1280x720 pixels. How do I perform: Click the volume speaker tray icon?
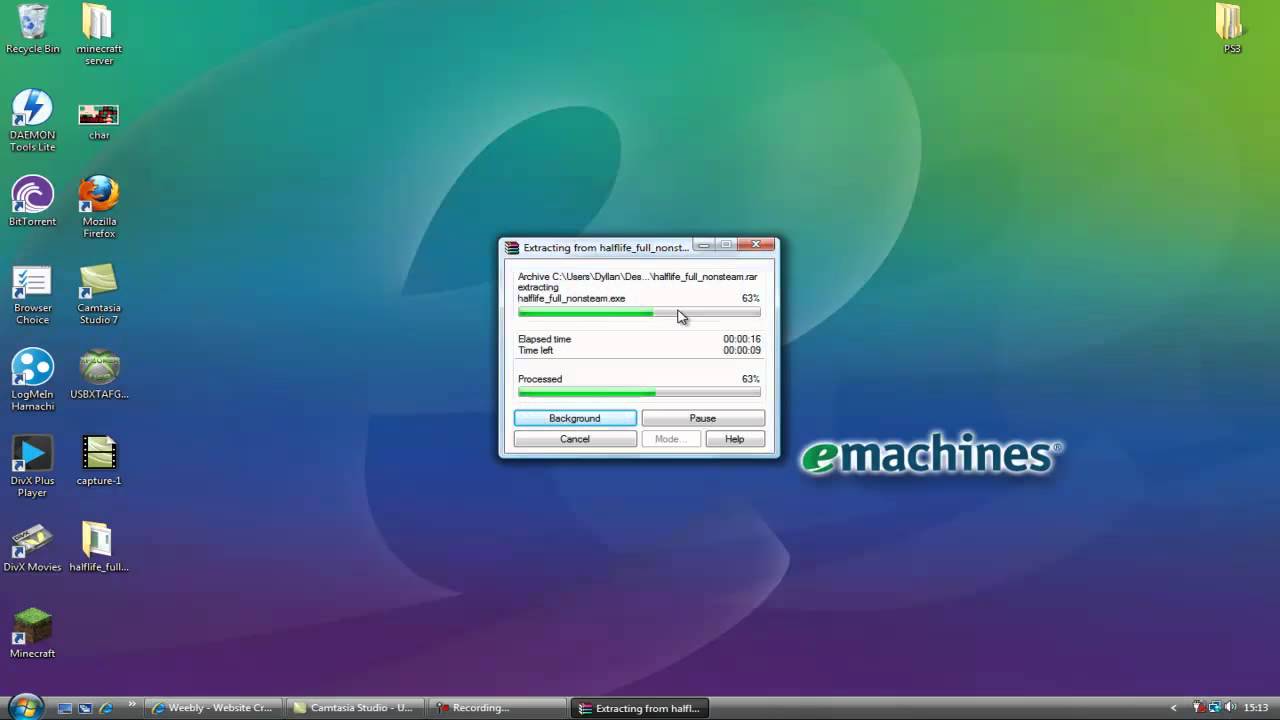coord(1232,708)
